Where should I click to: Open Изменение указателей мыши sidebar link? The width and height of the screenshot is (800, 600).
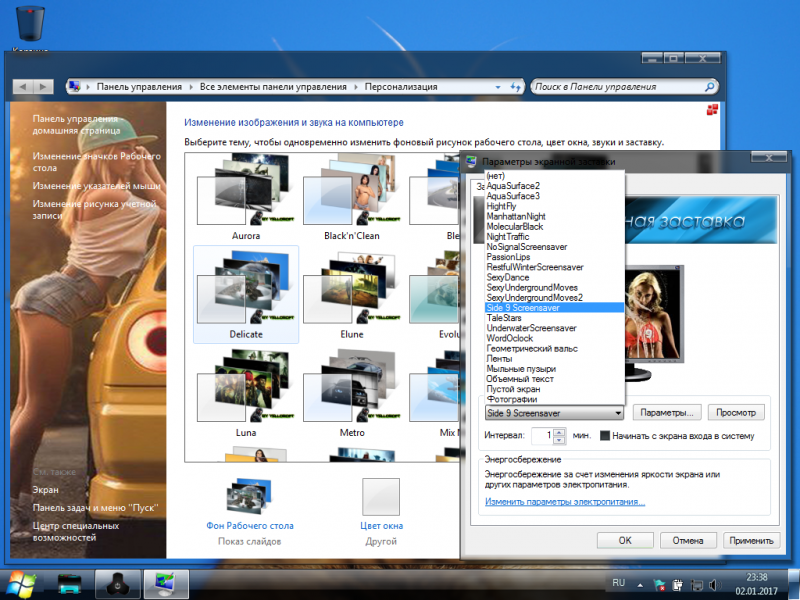click(x=96, y=186)
